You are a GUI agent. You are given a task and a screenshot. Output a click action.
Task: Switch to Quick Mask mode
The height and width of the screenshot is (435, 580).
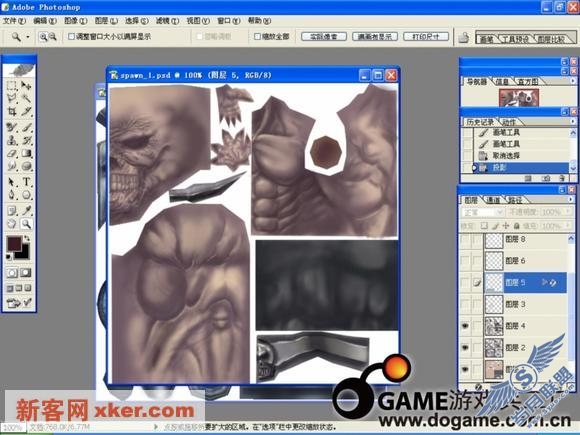pyautogui.click(x=26, y=273)
